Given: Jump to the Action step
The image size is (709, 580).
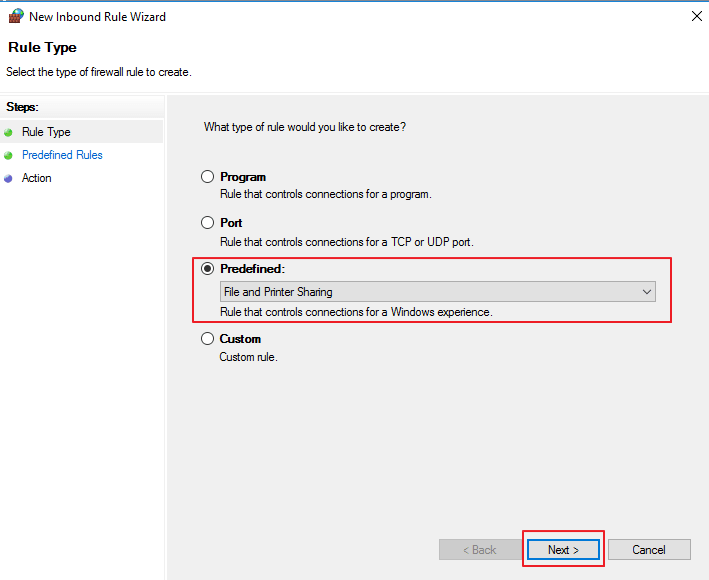Looking at the screenshot, I should coord(37,178).
